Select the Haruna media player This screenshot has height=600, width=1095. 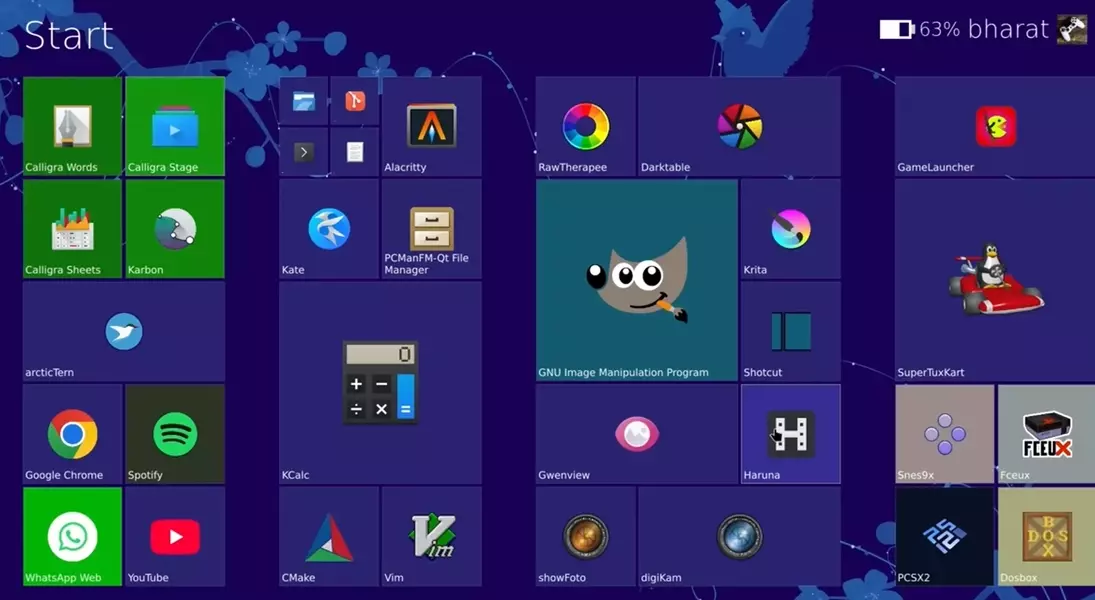coord(789,432)
